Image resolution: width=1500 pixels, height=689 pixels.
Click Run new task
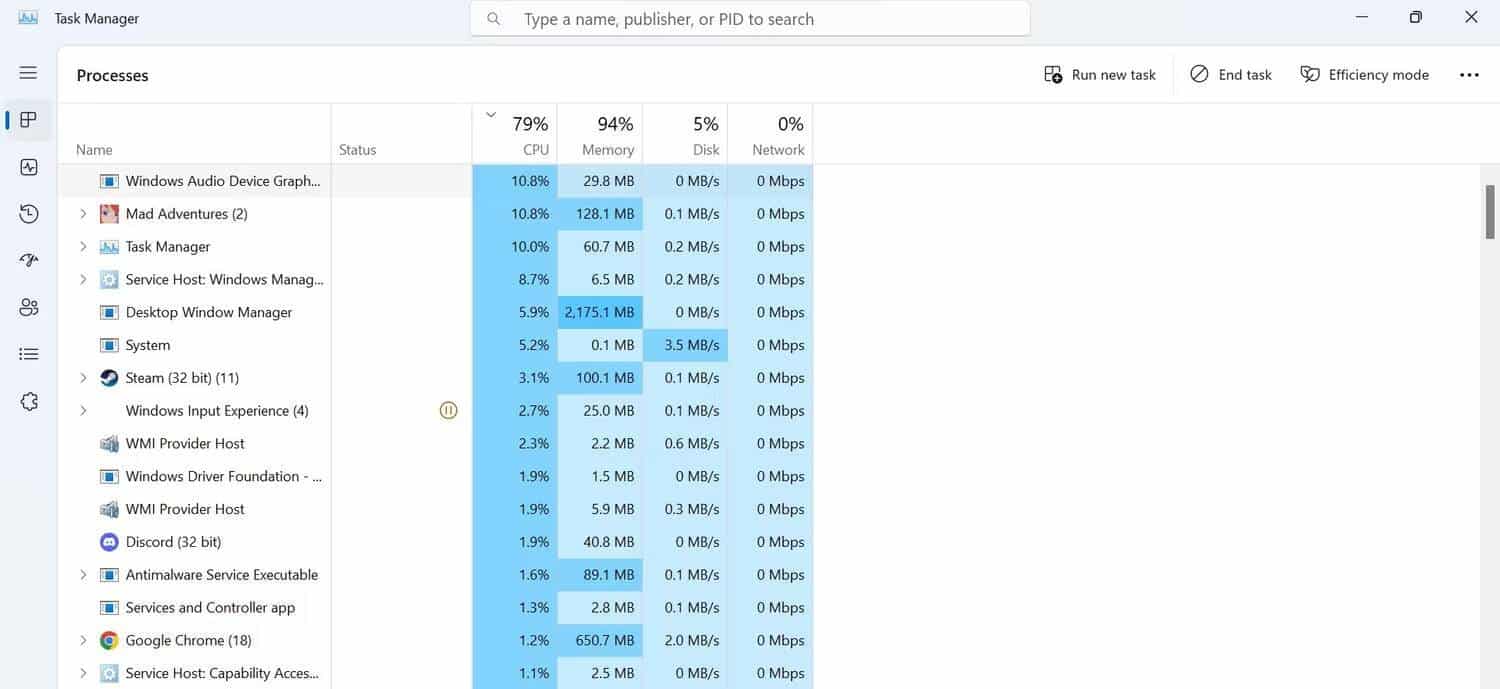1099,74
